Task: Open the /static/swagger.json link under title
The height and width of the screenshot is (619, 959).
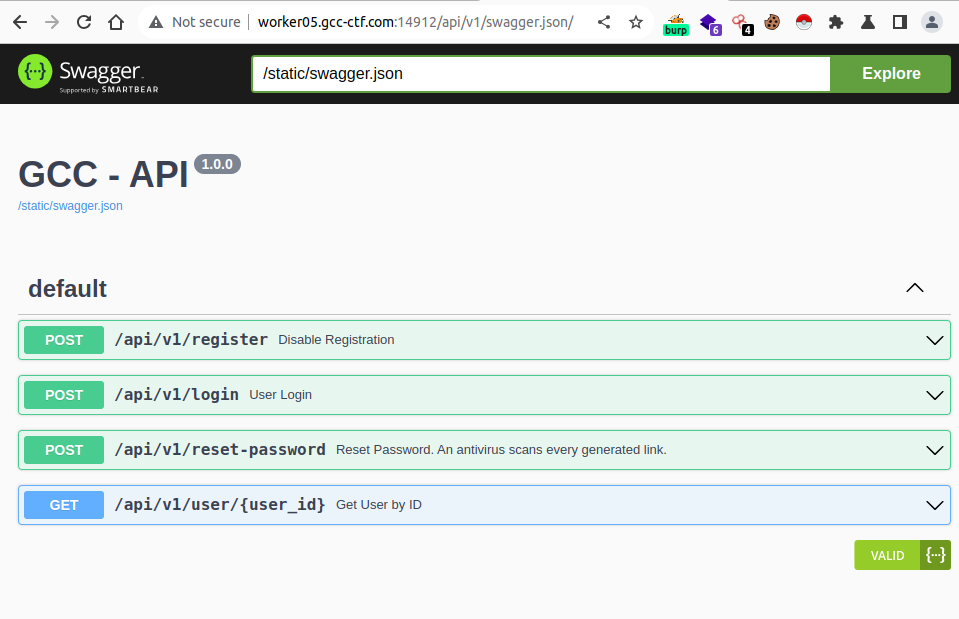Action: (x=70, y=206)
